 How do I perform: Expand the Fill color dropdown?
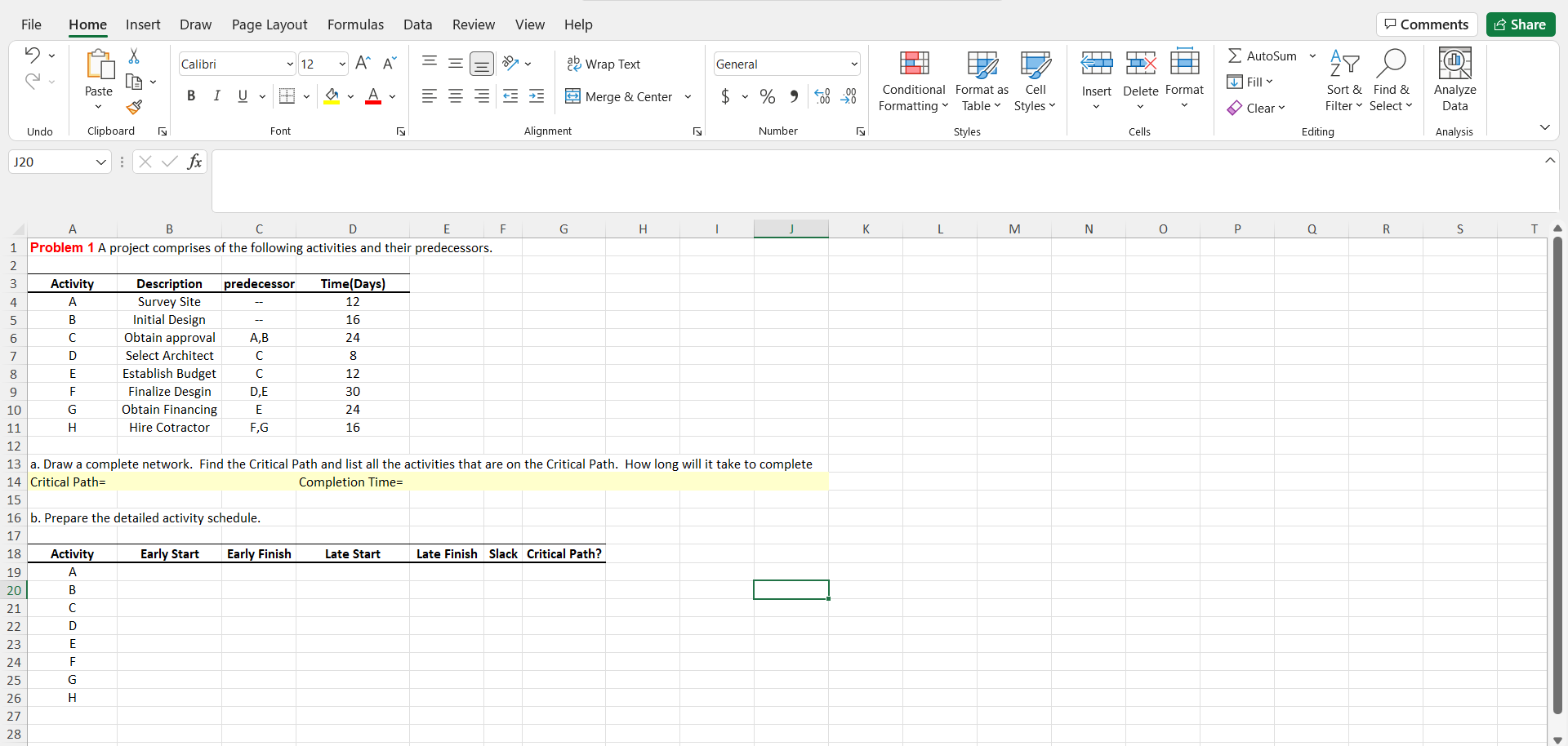pyautogui.click(x=350, y=96)
